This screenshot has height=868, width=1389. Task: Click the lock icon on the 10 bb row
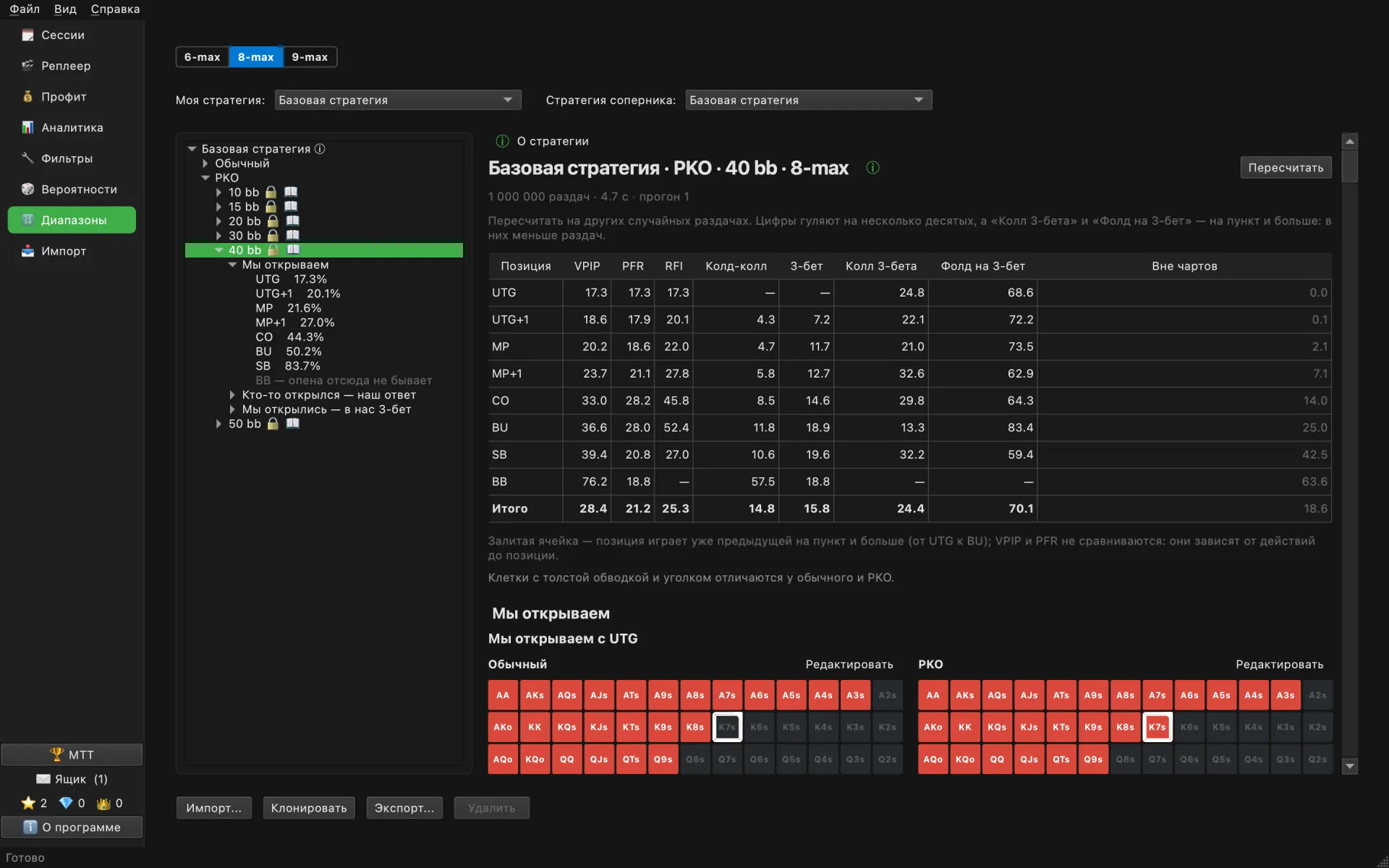coord(271,192)
